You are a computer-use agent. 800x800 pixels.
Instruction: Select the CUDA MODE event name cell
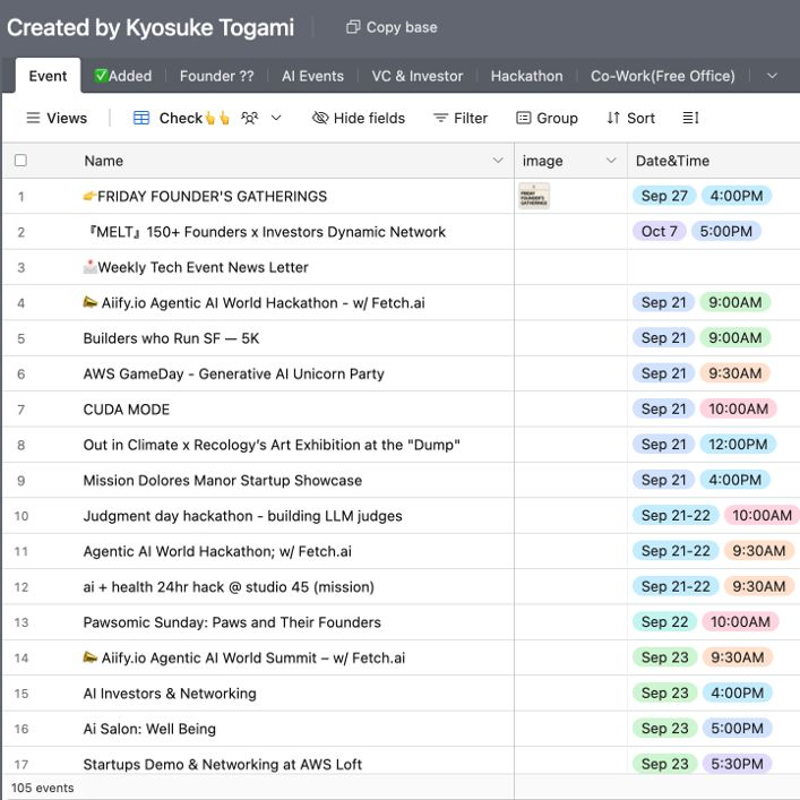tap(126, 409)
